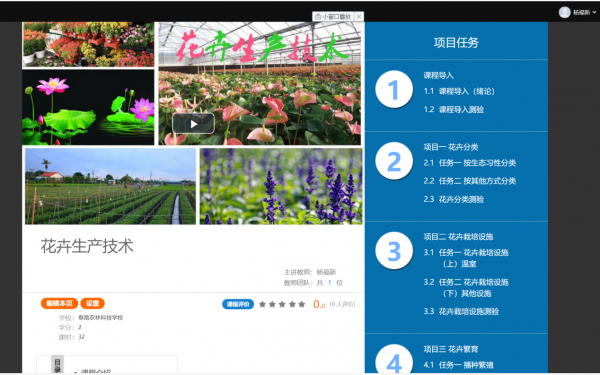Select the 项目二 花卉栽培设施 heading
This screenshot has height=375, width=600.
(x=458, y=236)
